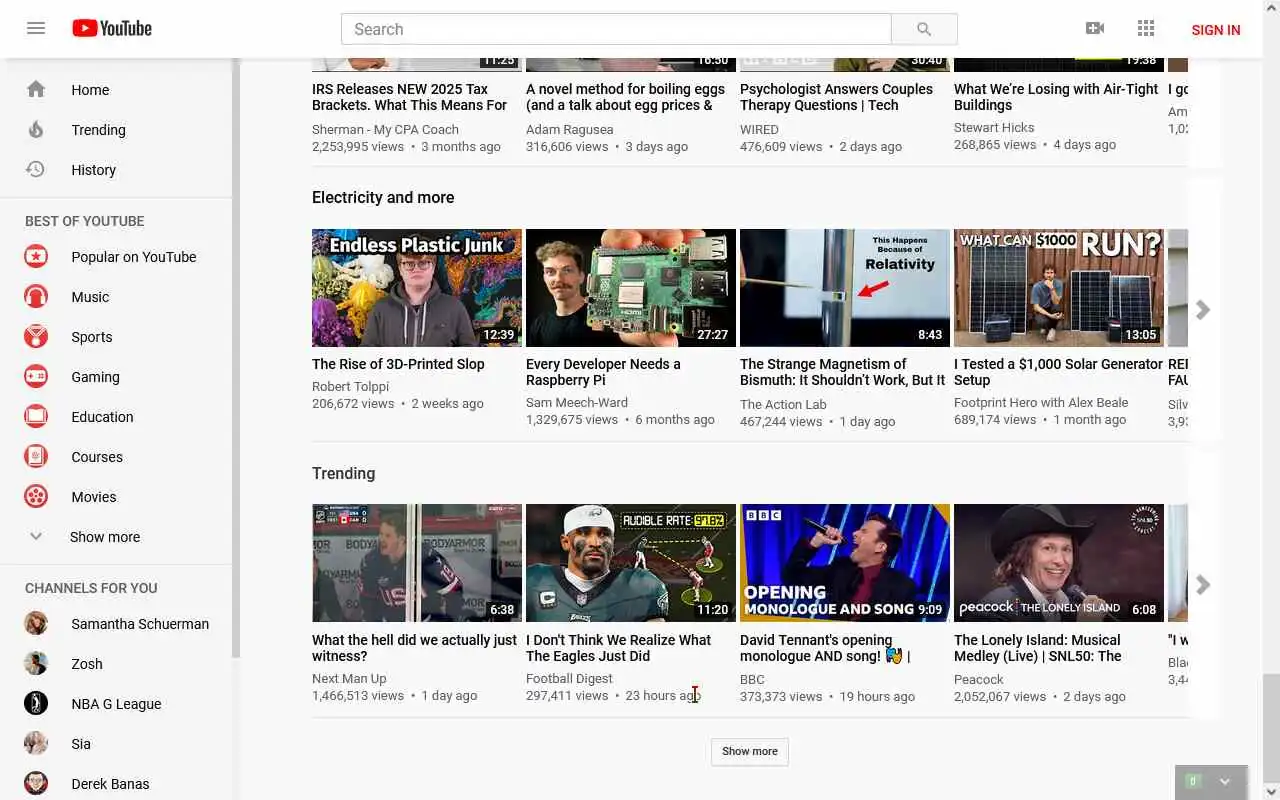
Task: Open the $1000 solar generator thumbnail
Action: [x=1059, y=288]
